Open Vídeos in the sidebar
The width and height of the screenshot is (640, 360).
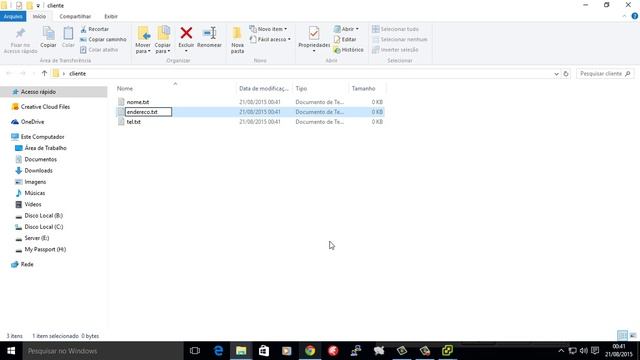pos(33,204)
